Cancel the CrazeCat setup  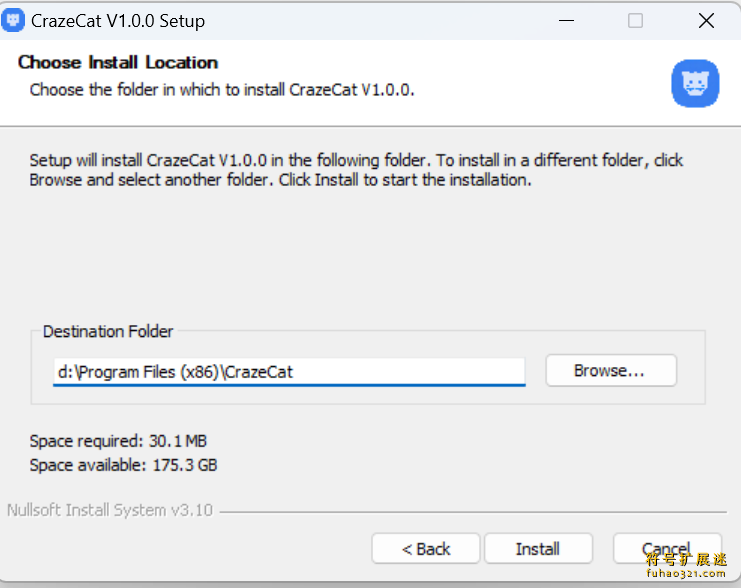point(667,548)
